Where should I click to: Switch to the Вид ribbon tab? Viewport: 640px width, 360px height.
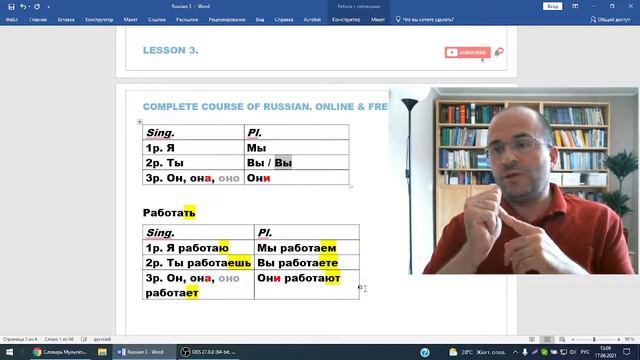click(260, 20)
